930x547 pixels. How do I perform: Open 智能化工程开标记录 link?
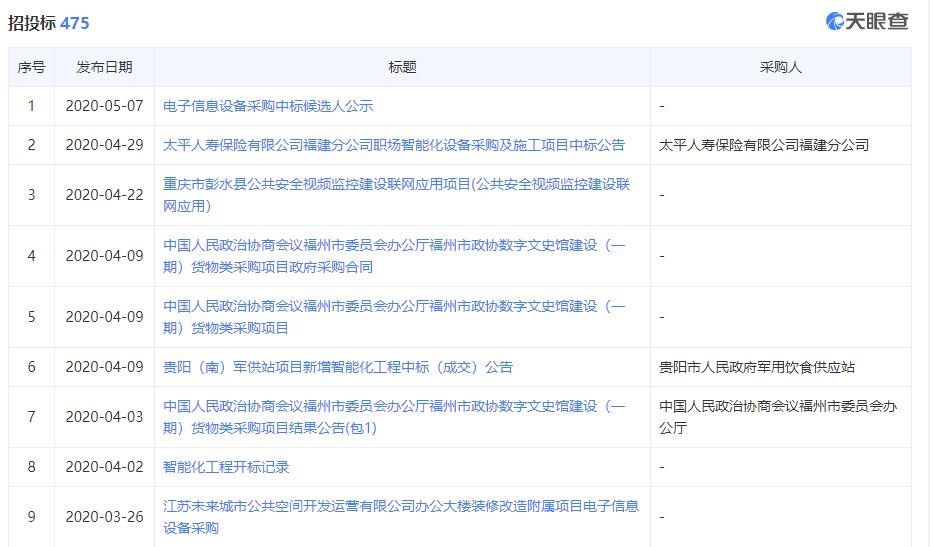click(226, 467)
